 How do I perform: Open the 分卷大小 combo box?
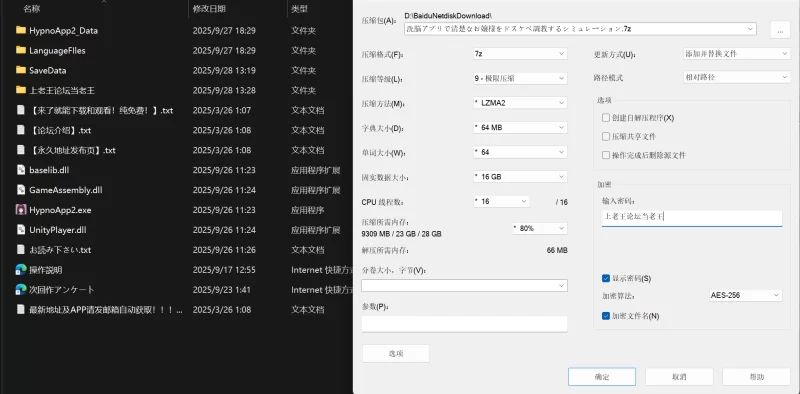point(464,285)
